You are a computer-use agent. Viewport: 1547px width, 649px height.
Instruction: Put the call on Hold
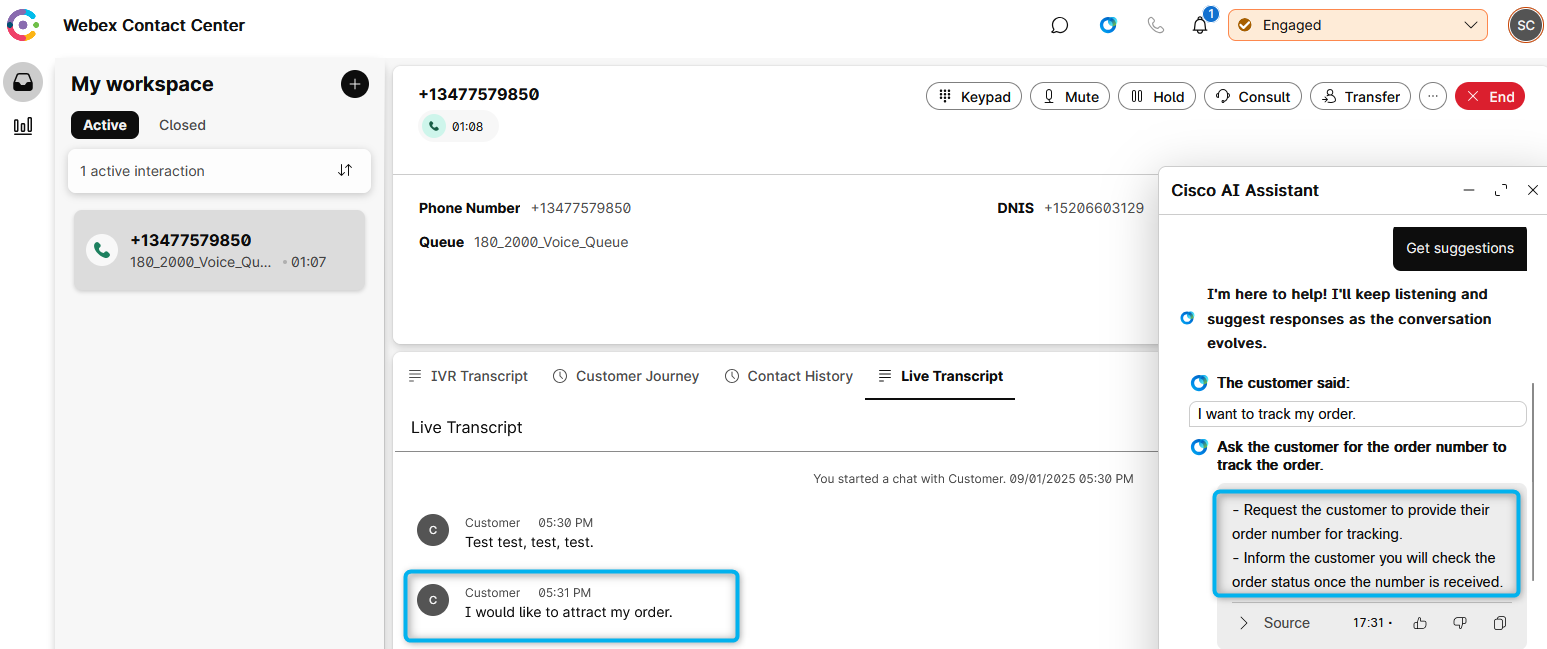click(1157, 97)
